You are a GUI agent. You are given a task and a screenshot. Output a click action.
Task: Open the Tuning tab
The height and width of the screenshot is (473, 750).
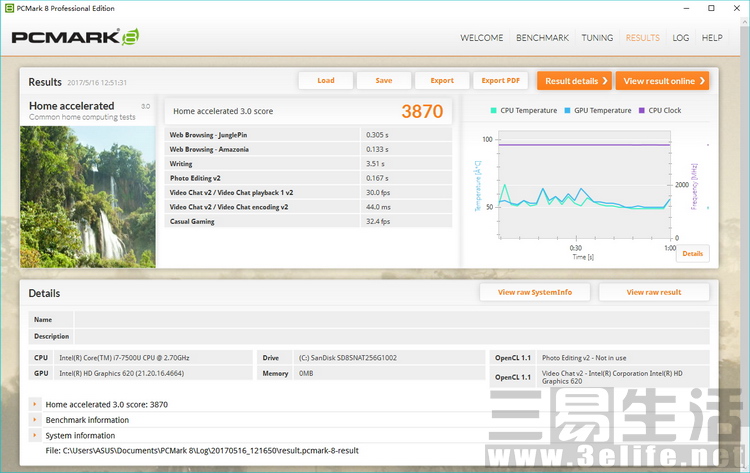[x=597, y=38]
